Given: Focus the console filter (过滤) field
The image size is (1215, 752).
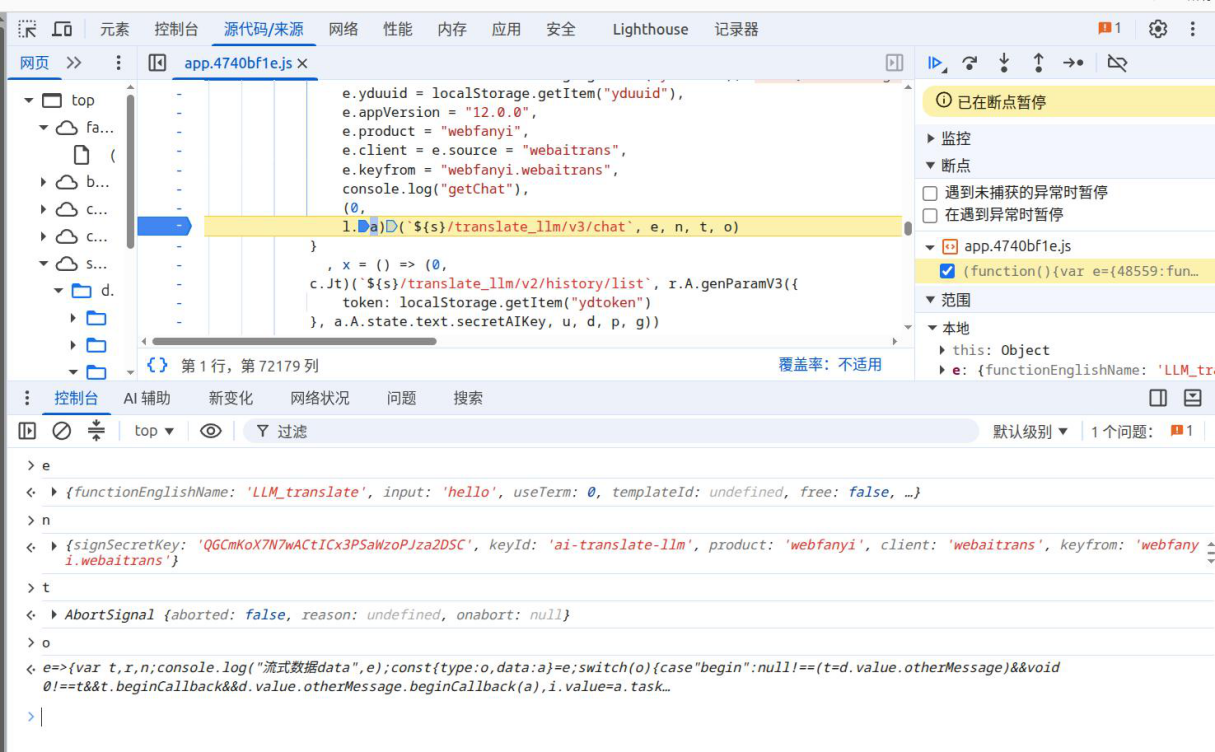Looking at the screenshot, I should pyautogui.click(x=610, y=431).
